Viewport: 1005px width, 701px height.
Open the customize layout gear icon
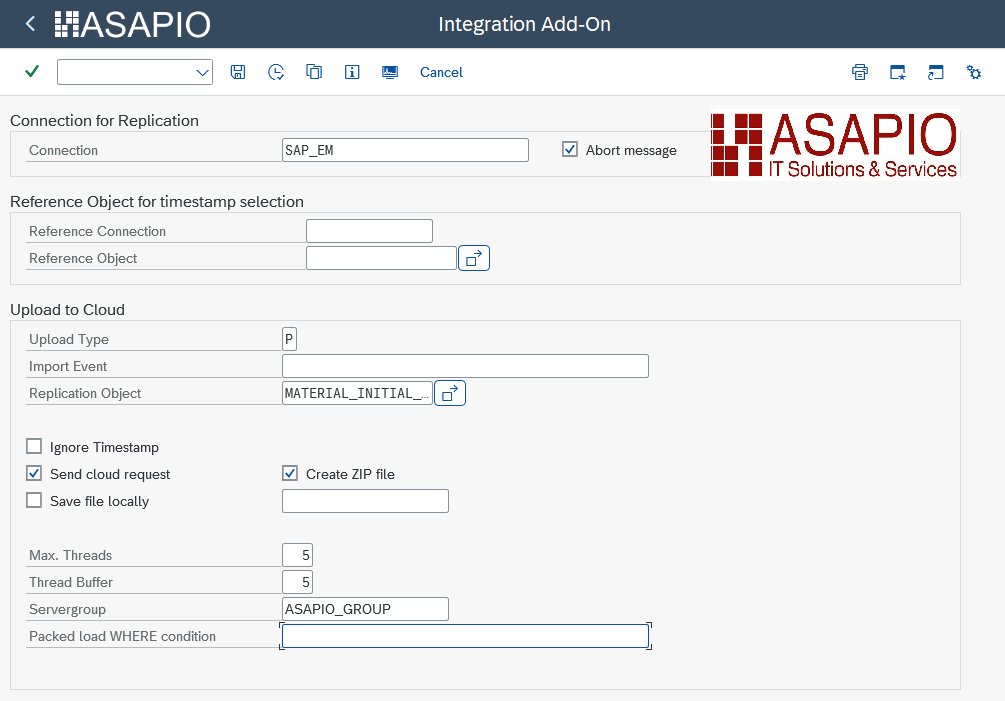click(974, 72)
